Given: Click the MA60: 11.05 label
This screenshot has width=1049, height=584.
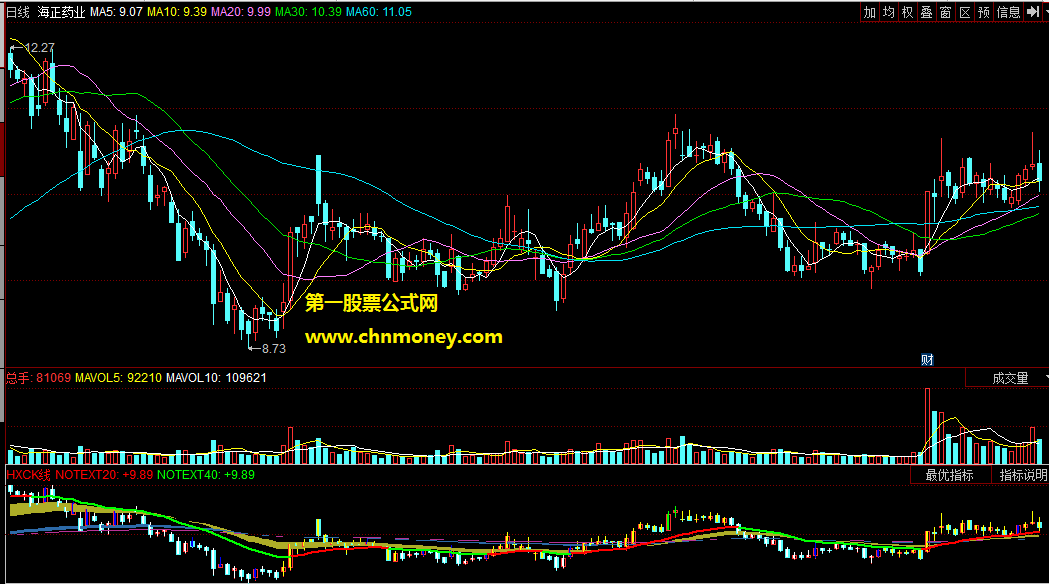Looking at the screenshot, I should 379,12.
